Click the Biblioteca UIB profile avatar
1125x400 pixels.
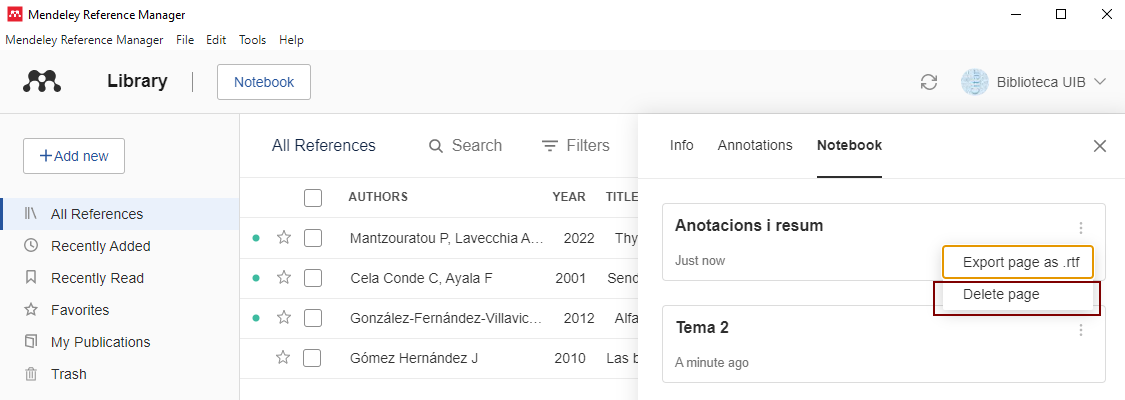coord(975,82)
